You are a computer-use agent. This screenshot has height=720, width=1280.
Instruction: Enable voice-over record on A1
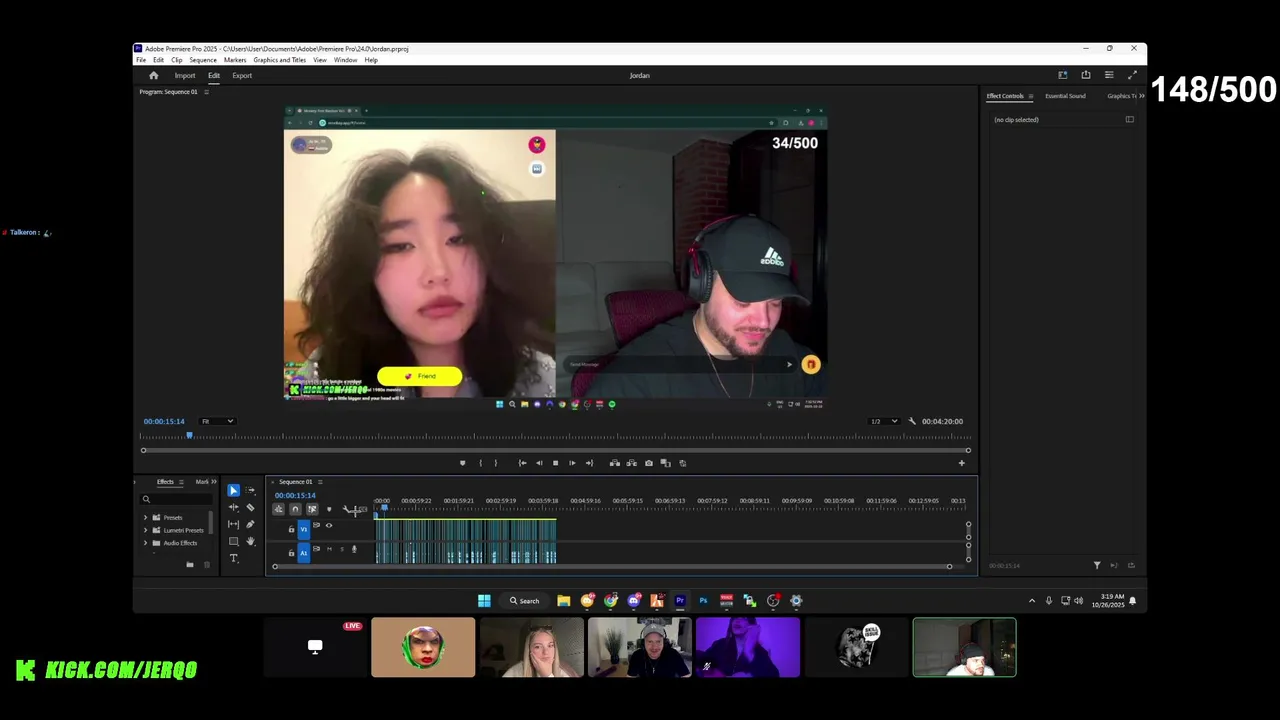click(x=354, y=549)
